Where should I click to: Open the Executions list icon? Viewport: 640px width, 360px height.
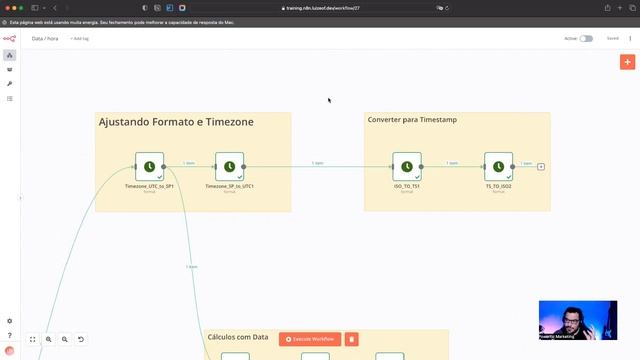pos(10,98)
